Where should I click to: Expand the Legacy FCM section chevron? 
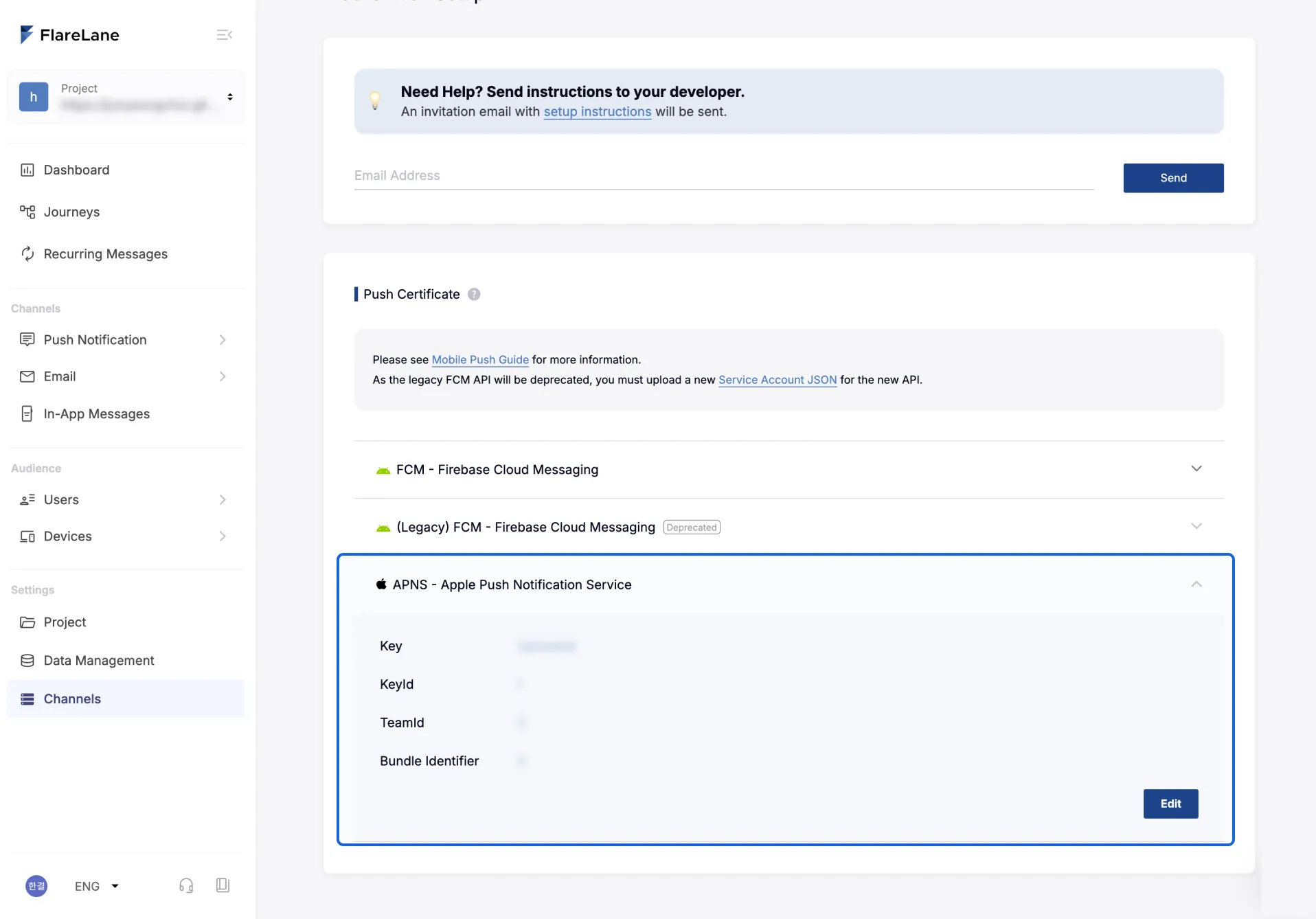(1196, 526)
